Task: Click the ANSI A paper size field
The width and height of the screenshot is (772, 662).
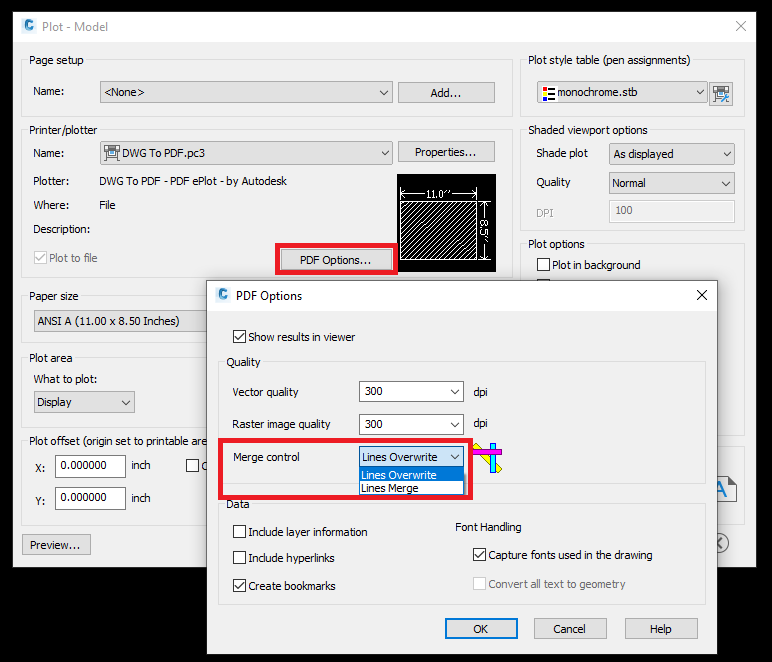Action: pos(121,321)
